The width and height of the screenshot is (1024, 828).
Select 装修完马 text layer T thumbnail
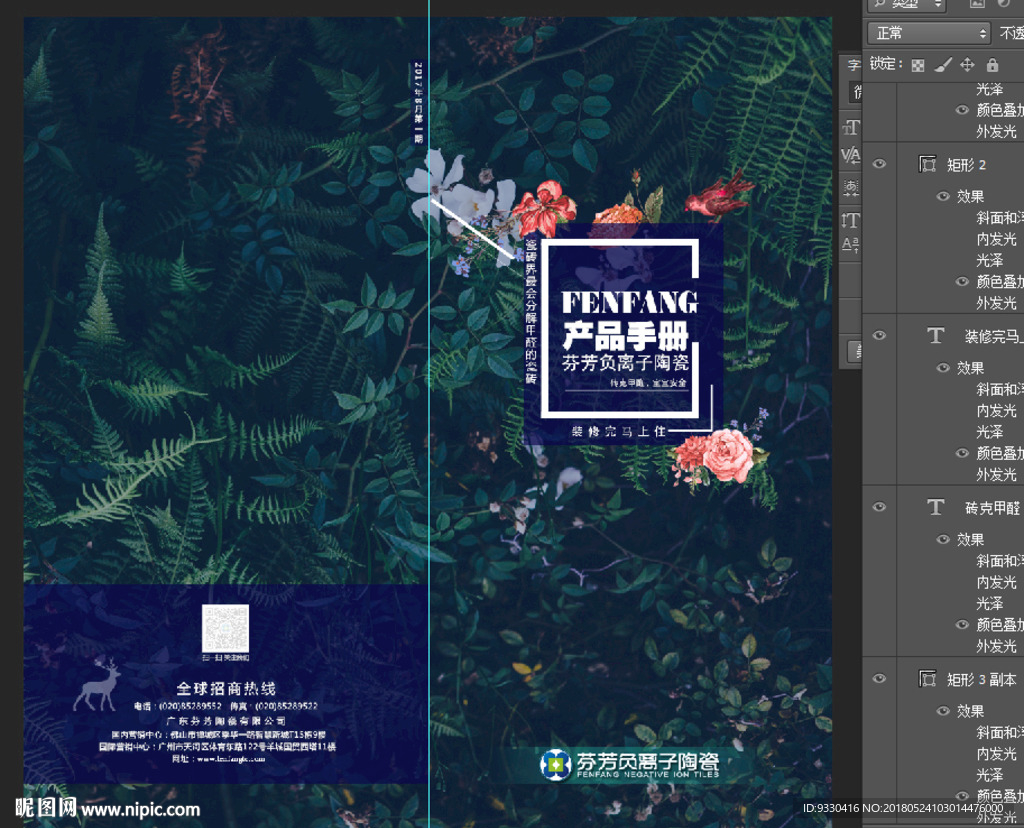(x=935, y=336)
